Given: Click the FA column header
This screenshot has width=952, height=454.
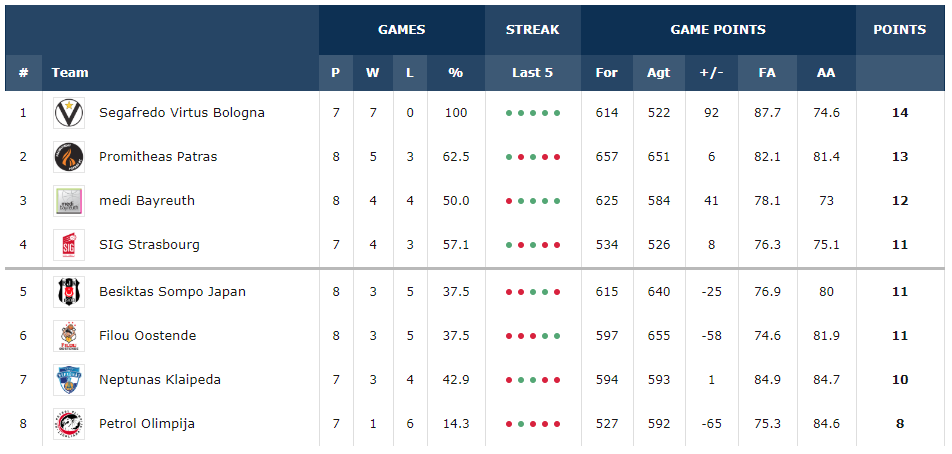Looking at the screenshot, I should point(767,73).
